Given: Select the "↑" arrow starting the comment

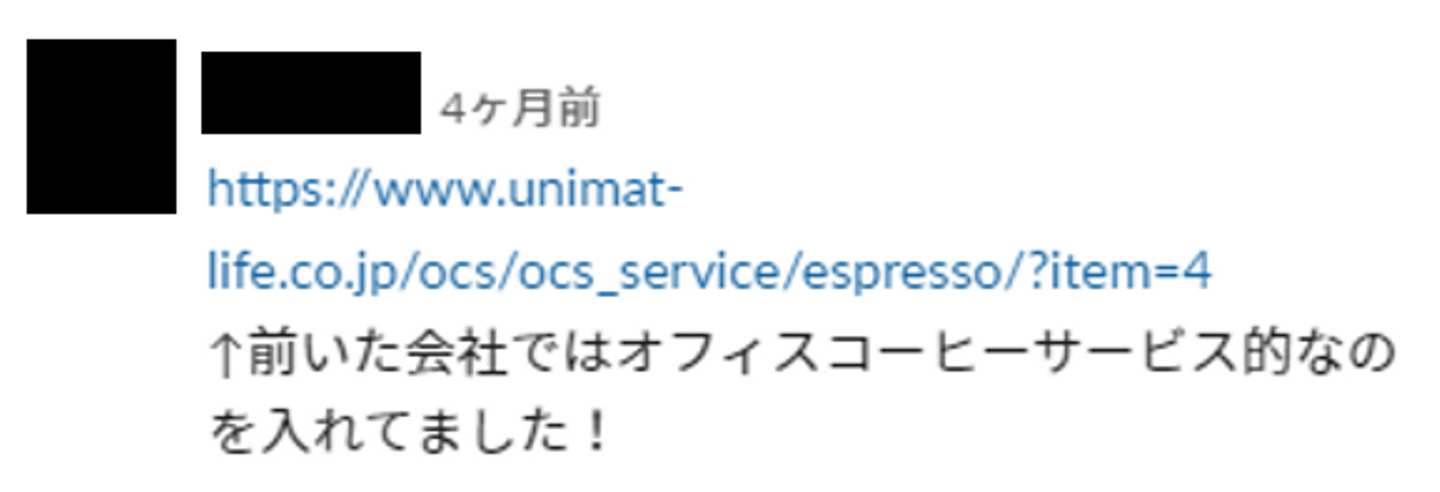Looking at the screenshot, I should pyautogui.click(x=226, y=357).
